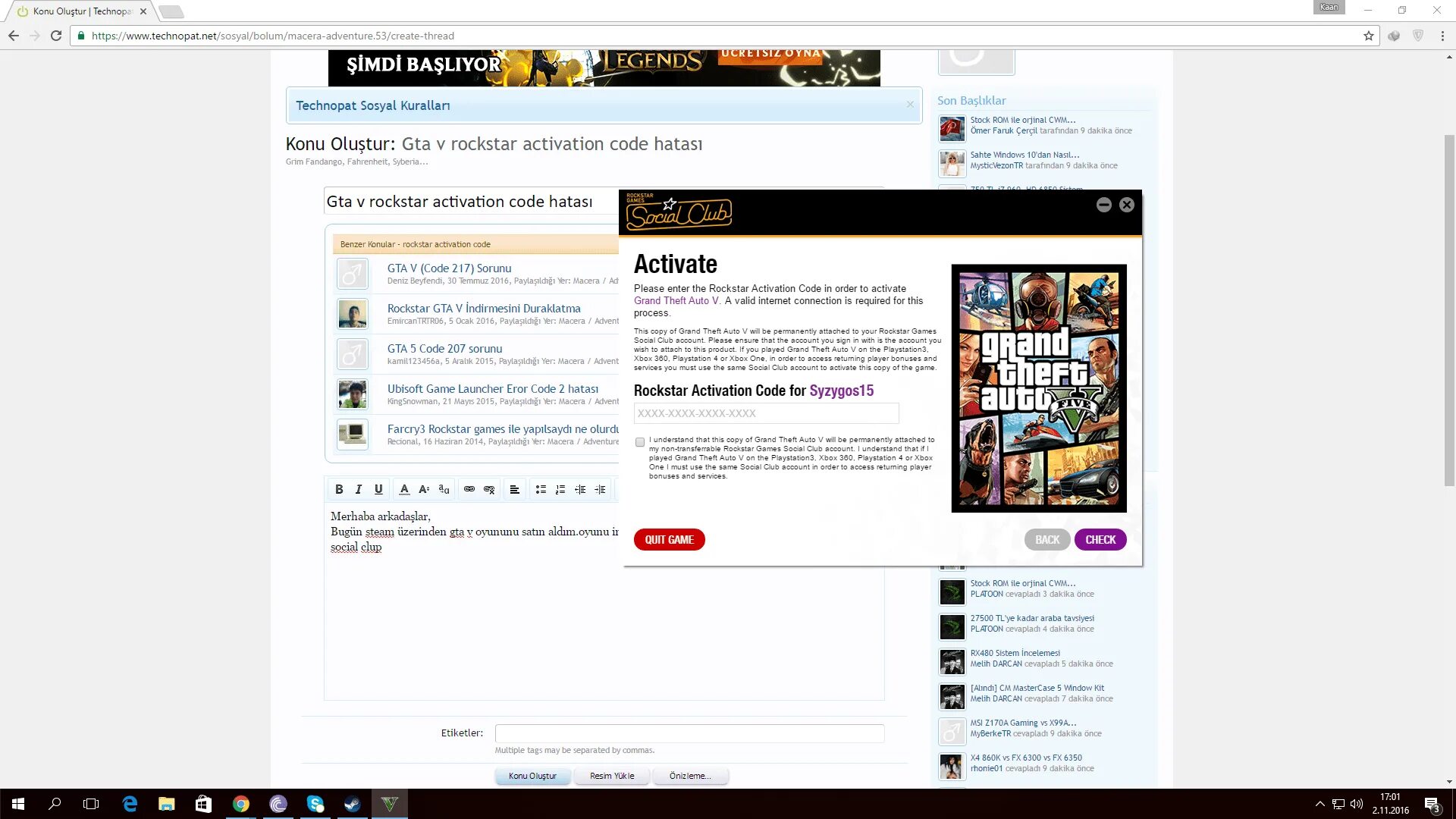The image size is (1456, 819).
Task: Open Farcry3 Rockstar games thread
Action: click(x=503, y=429)
